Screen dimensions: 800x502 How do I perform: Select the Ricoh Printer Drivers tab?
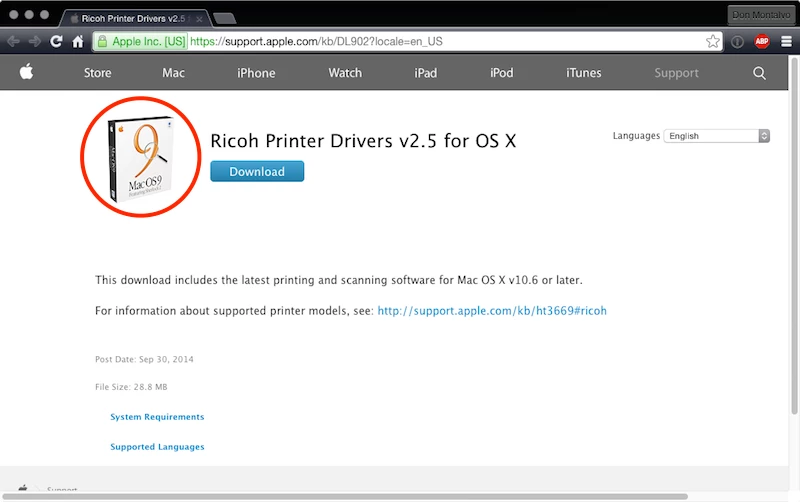coord(135,18)
